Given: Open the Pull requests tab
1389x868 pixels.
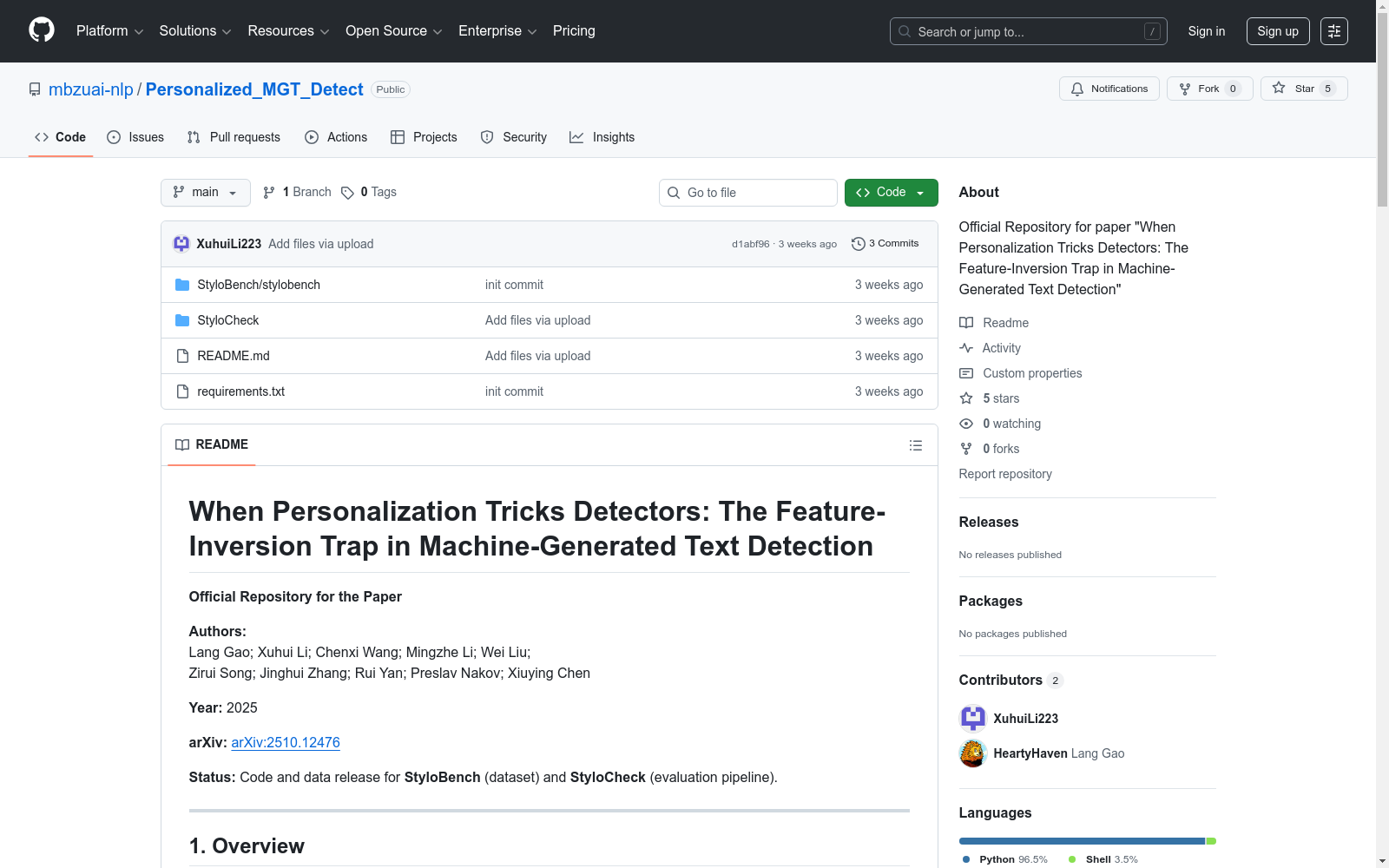Looking at the screenshot, I should click(234, 137).
